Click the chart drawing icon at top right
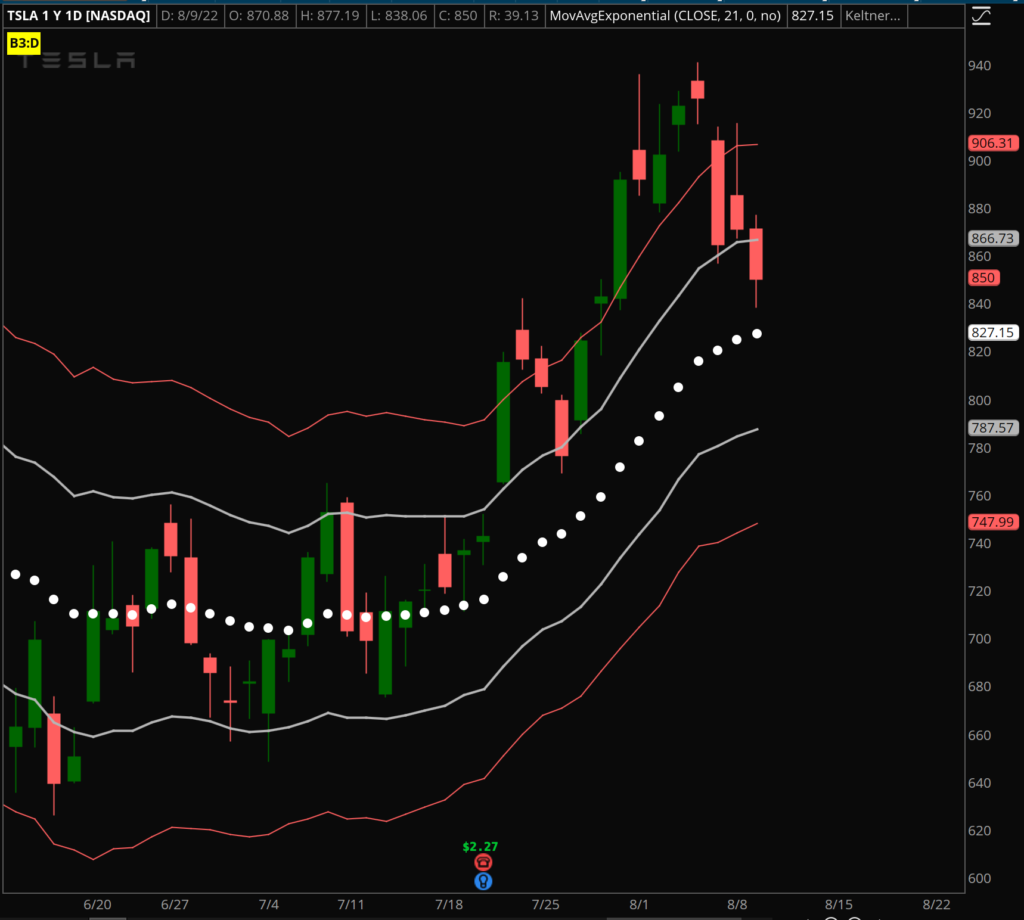The height and width of the screenshot is (920, 1024). point(981,16)
